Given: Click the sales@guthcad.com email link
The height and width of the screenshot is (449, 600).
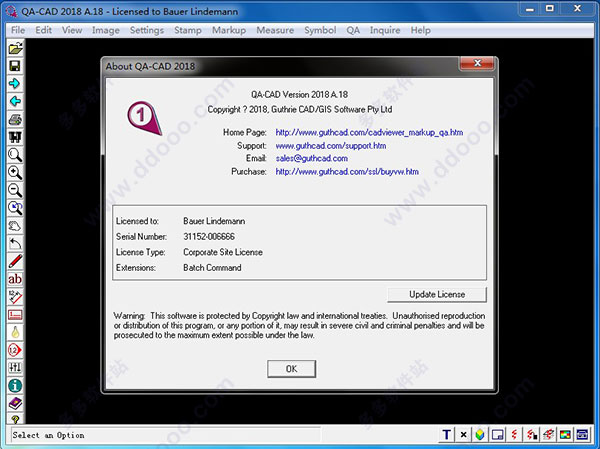Looking at the screenshot, I should [311, 158].
